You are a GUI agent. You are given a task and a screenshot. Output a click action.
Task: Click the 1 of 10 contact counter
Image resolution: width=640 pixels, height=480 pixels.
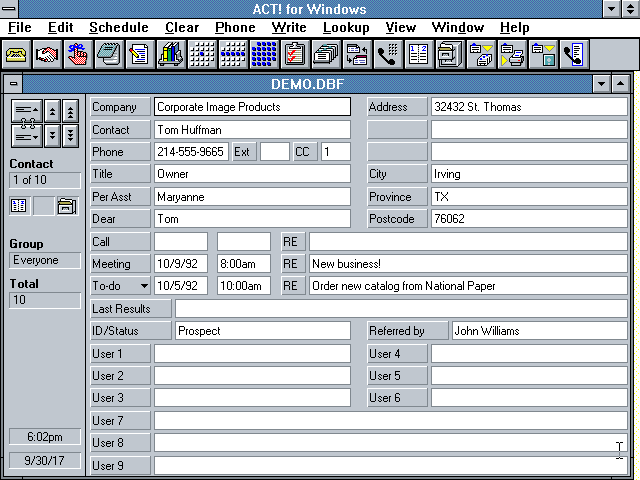tap(45, 180)
